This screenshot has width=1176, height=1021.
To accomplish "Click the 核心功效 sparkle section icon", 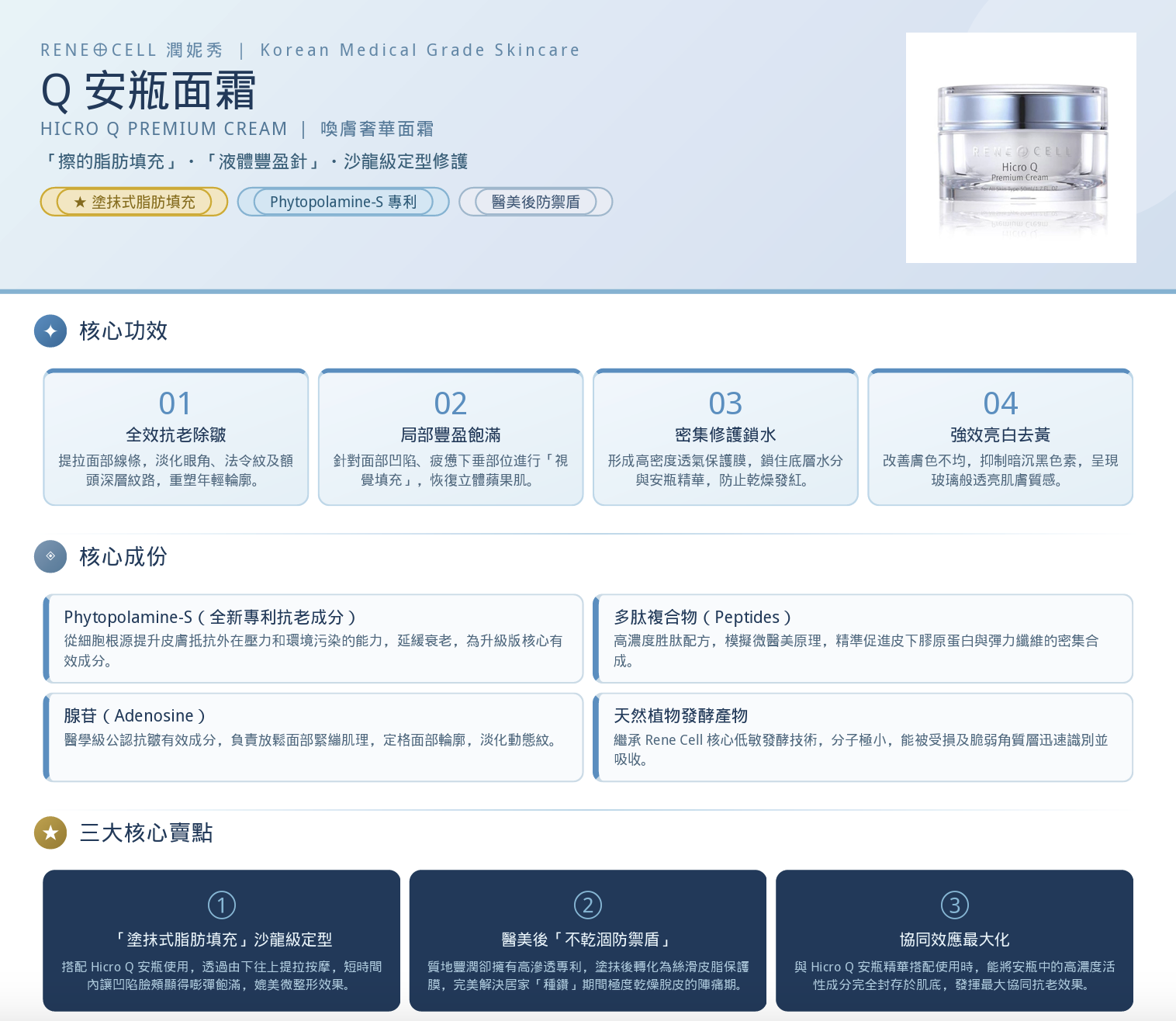I will click(50, 331).
